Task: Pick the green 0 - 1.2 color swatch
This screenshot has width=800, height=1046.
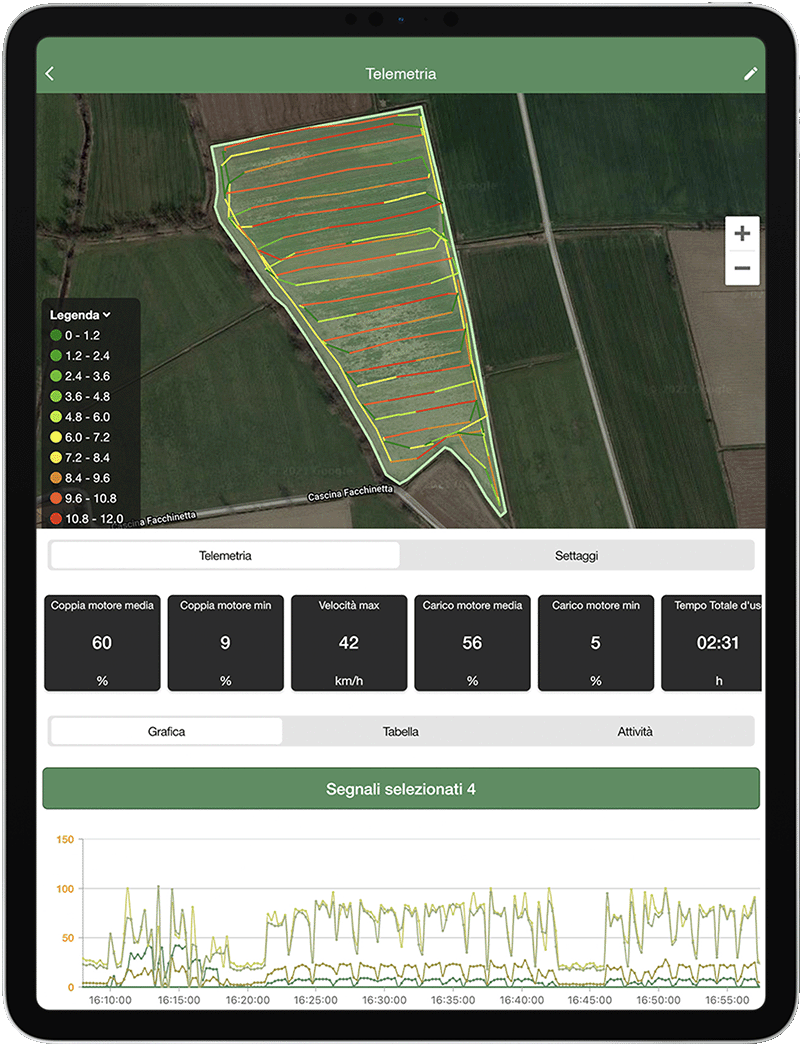Action: pyautogui.click(x=58, y=335)
